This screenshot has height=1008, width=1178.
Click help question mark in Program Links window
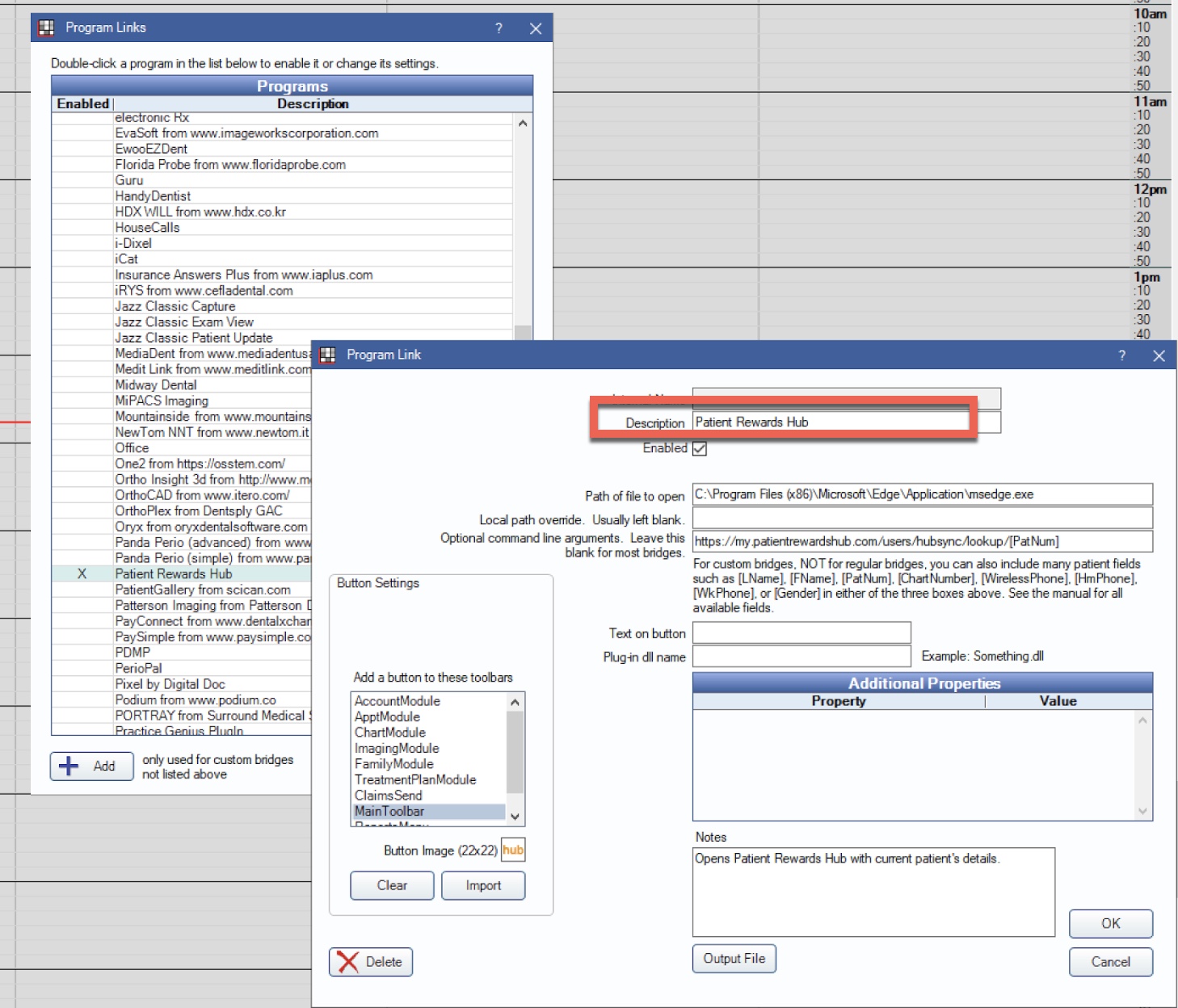(499, 28)
